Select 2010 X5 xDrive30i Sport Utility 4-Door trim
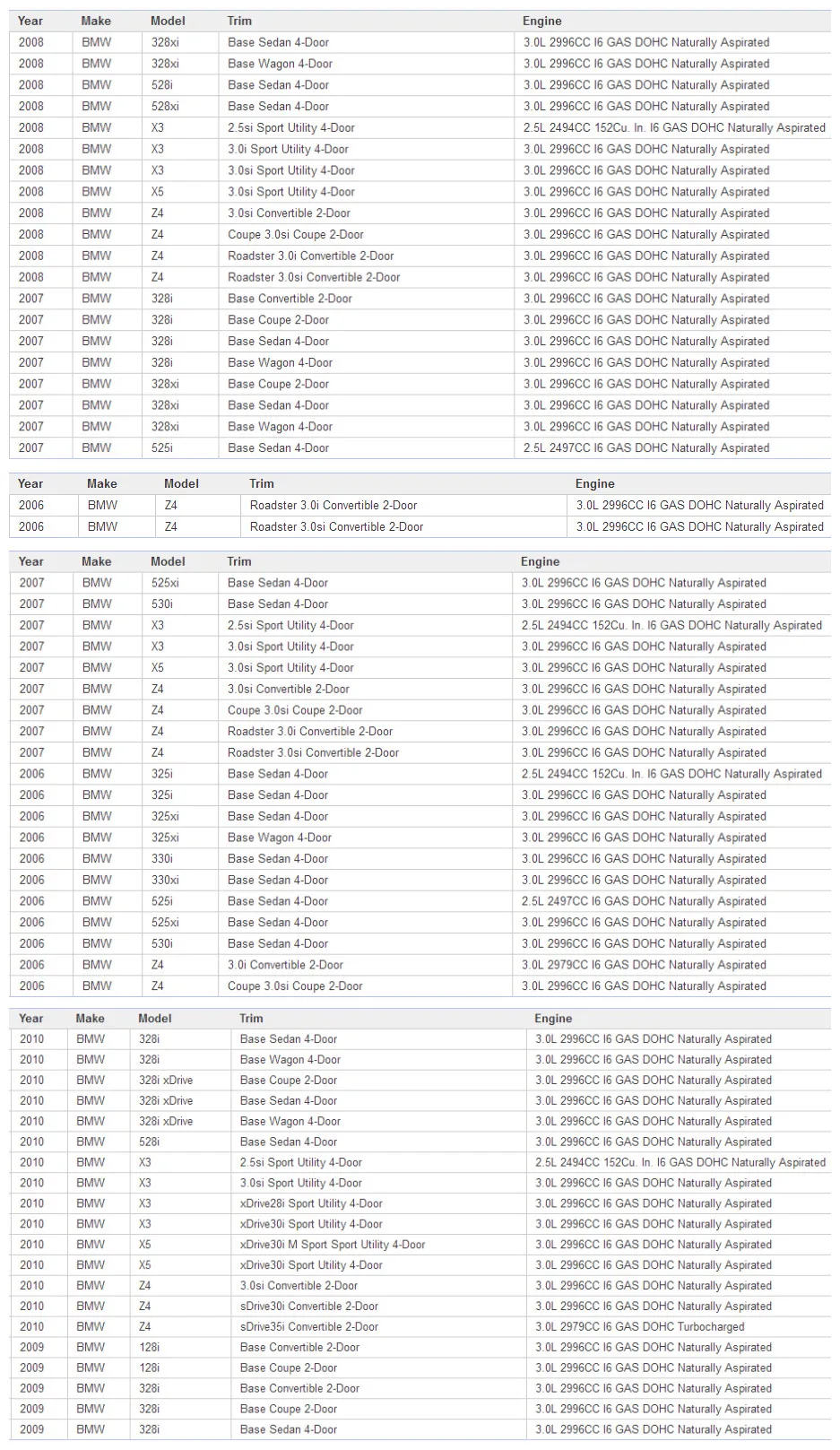 pos(311,1265)
